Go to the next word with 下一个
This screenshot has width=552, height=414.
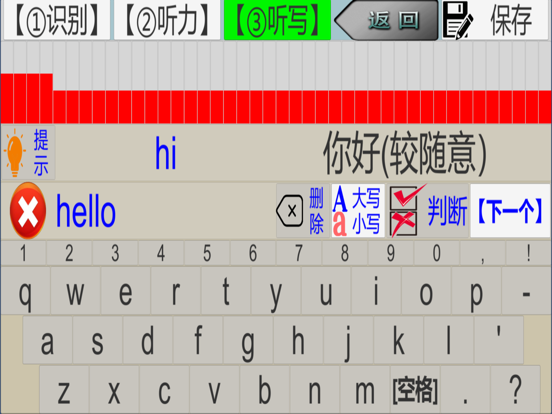(x=510, y=211)
